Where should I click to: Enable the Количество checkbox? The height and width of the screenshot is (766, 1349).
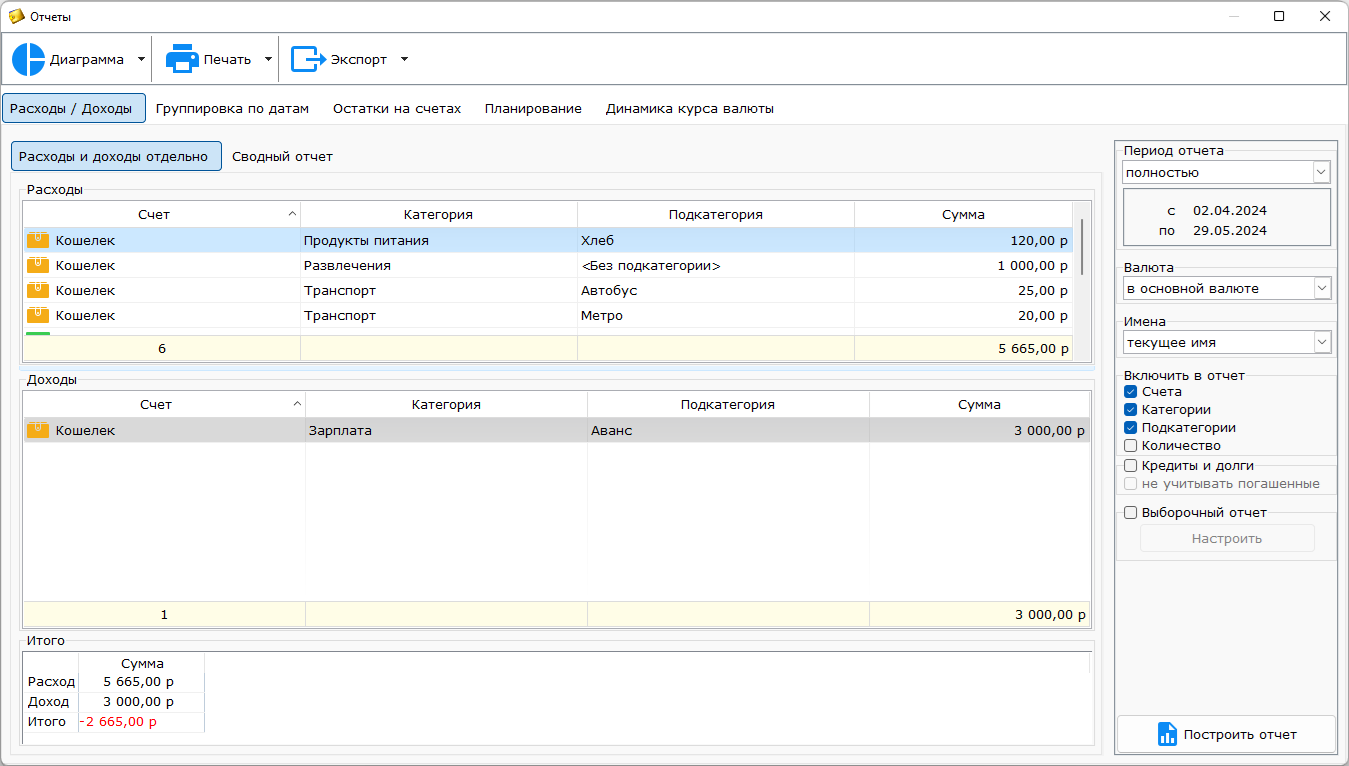pos(1131,446)
